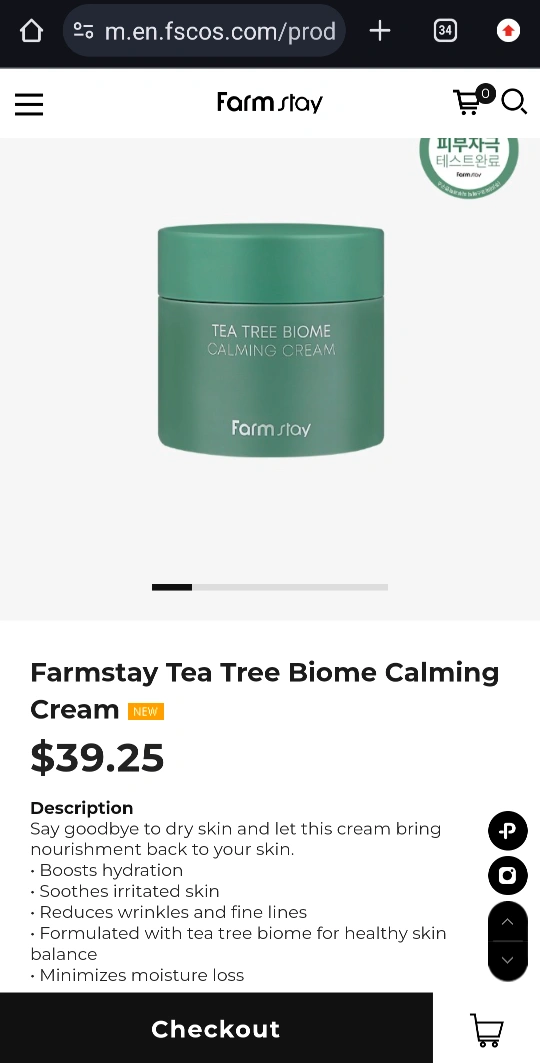The height and width of the screenshot is (1063, 540).
Task: Open the hamburger navigation menu
Action: [x=29, y=104]
